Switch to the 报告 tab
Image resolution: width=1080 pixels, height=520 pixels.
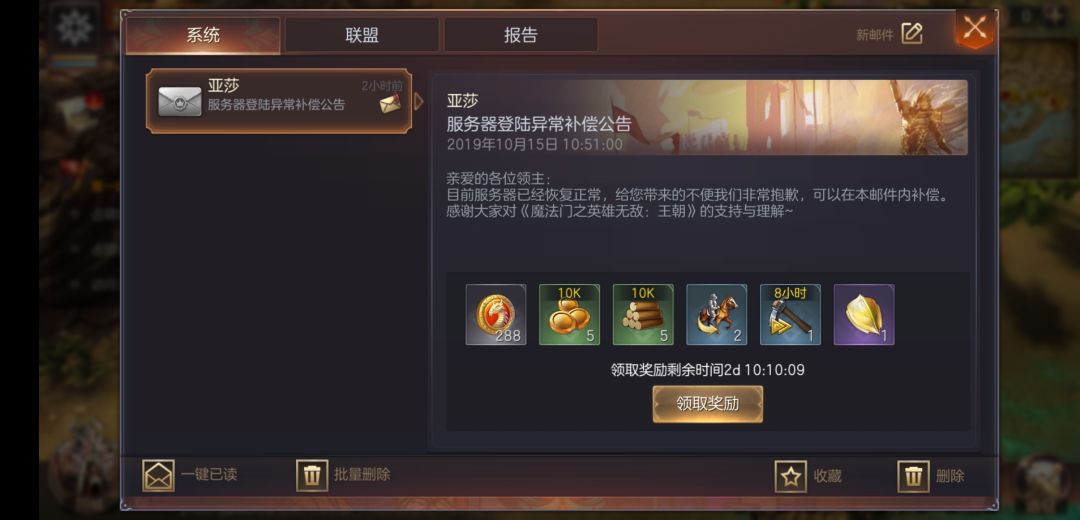[x=521, y=35]
